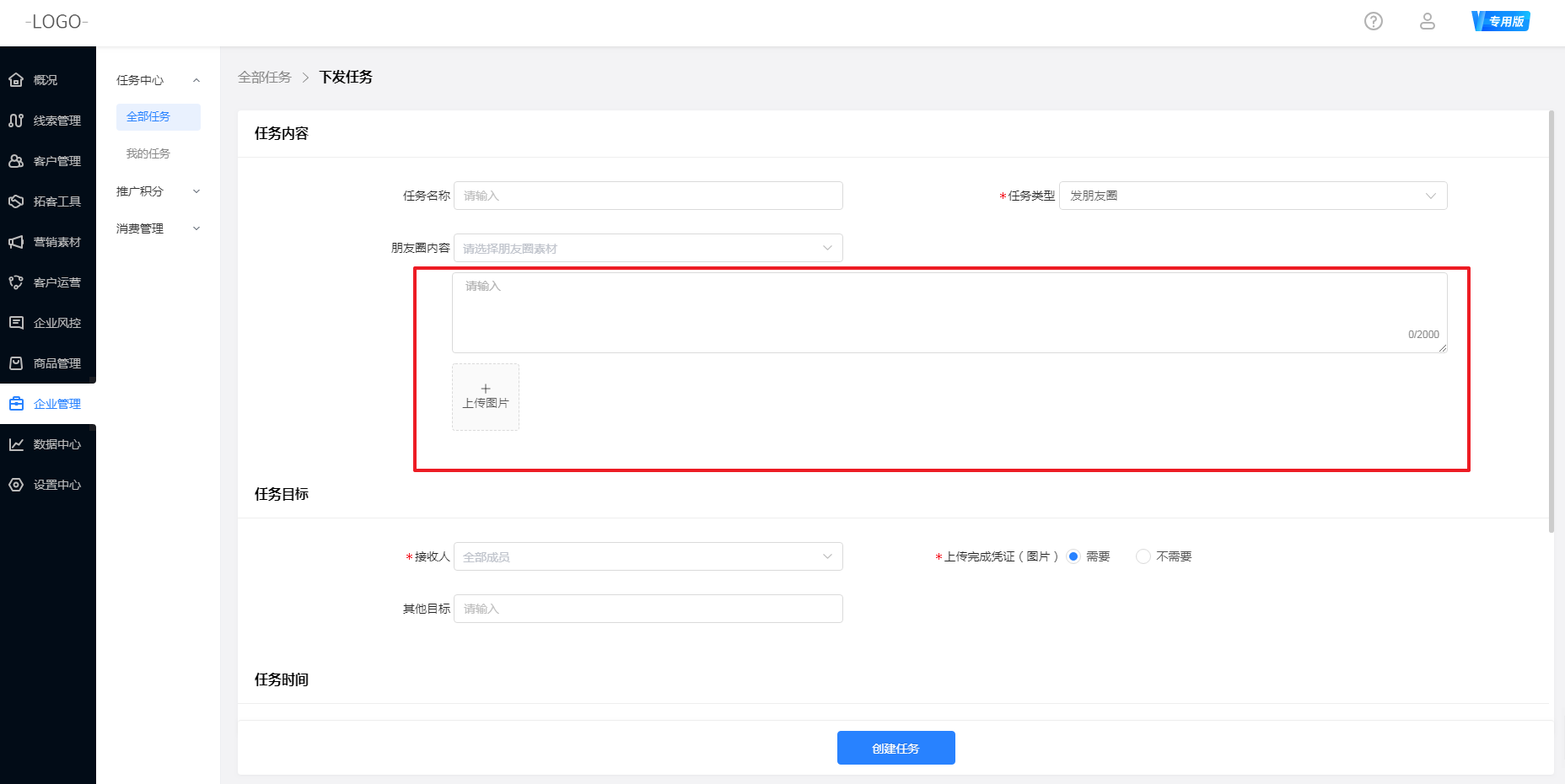1565x784 pixels.
Task: Open 营销素材 megaphone icon
Action: pyautogui.click(x=16, y=242)
